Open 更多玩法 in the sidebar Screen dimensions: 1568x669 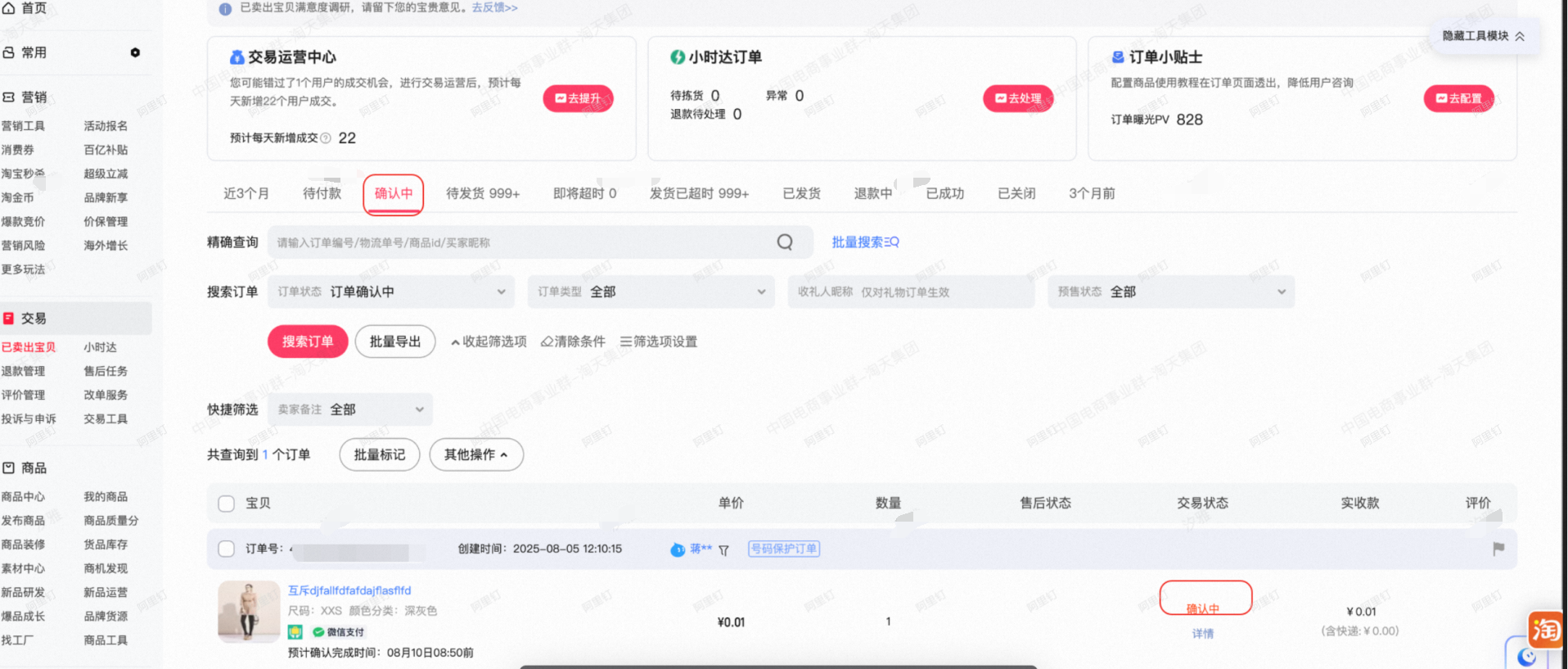coord(23,269)
